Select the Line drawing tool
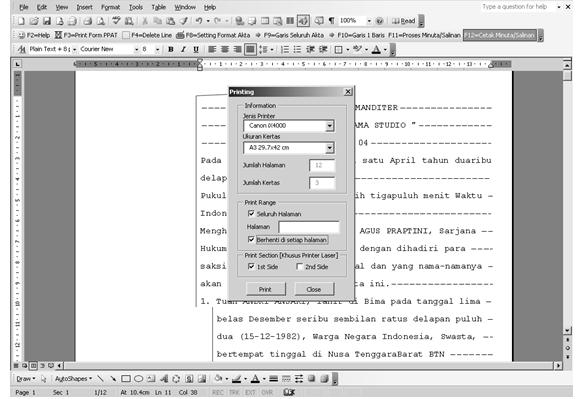 point(100,379)
